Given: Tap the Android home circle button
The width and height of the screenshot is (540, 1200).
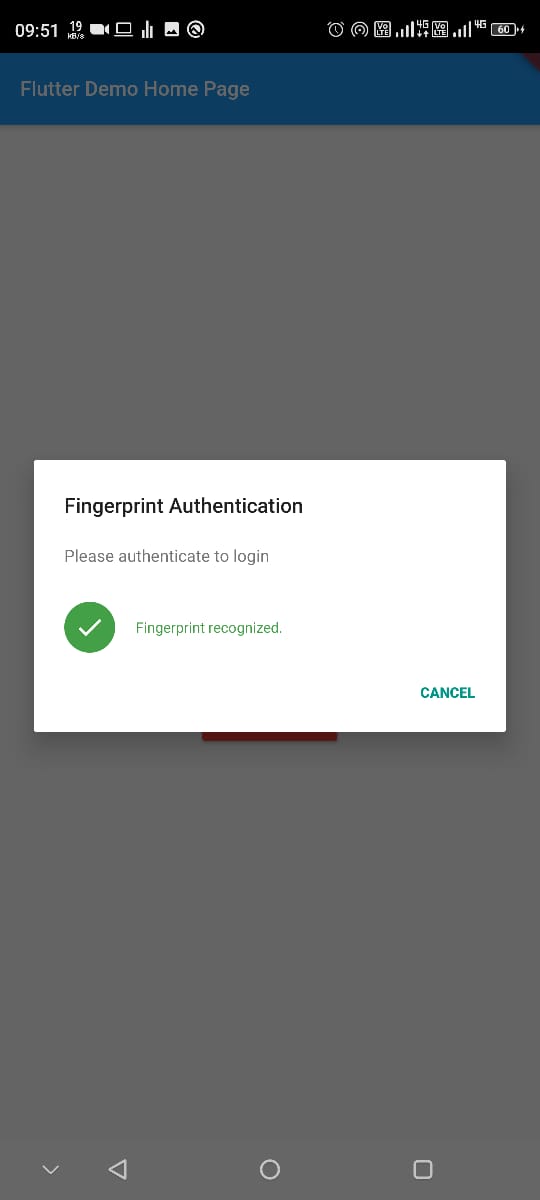Looking at the screenshot, I should tap(270, 1169).
